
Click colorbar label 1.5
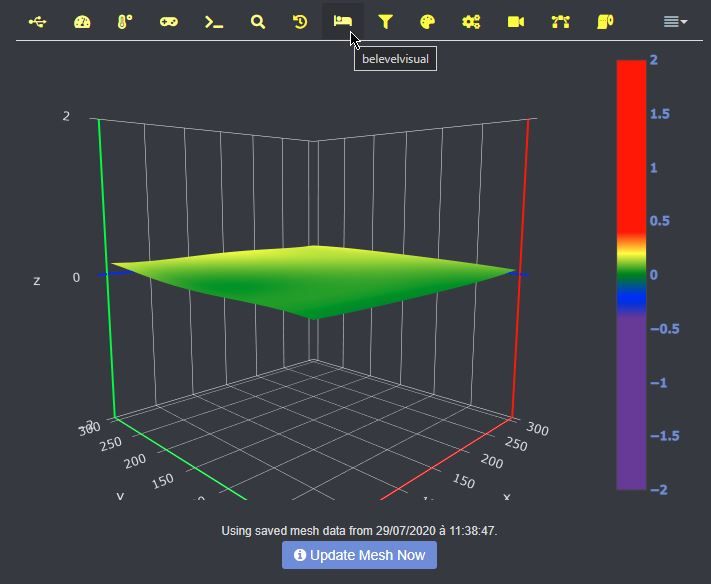click(660, 114)
